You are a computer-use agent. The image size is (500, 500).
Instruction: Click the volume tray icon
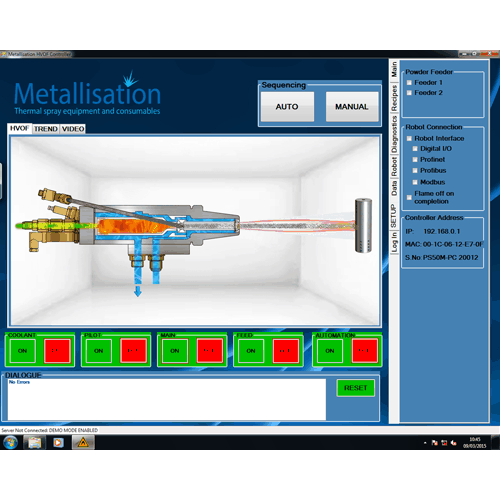[454, 443]
